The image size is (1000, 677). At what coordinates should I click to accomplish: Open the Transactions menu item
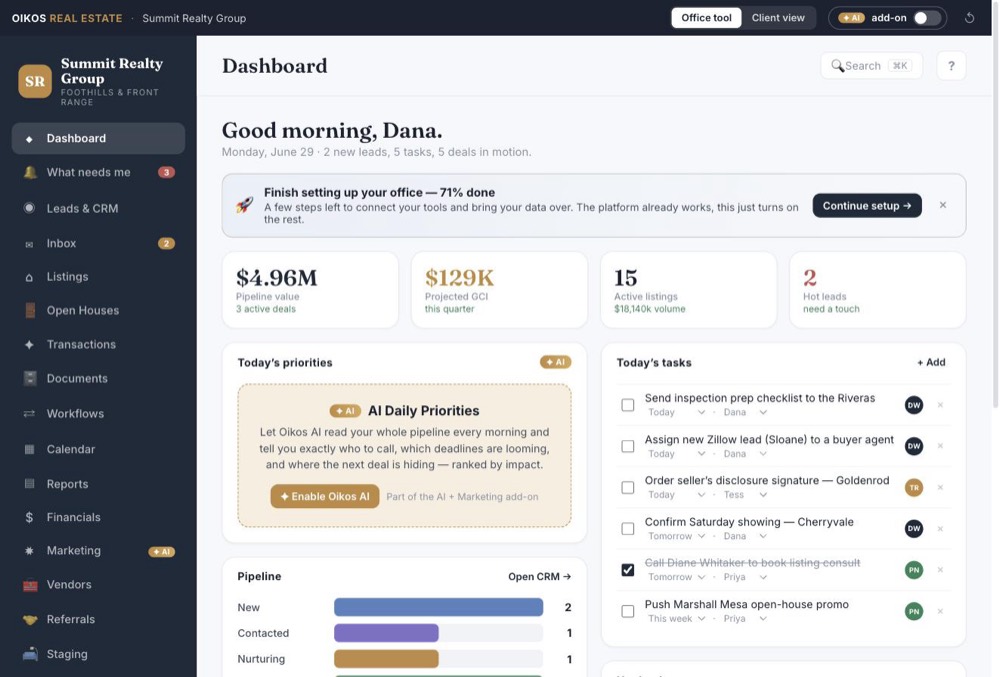click(98, 344)
